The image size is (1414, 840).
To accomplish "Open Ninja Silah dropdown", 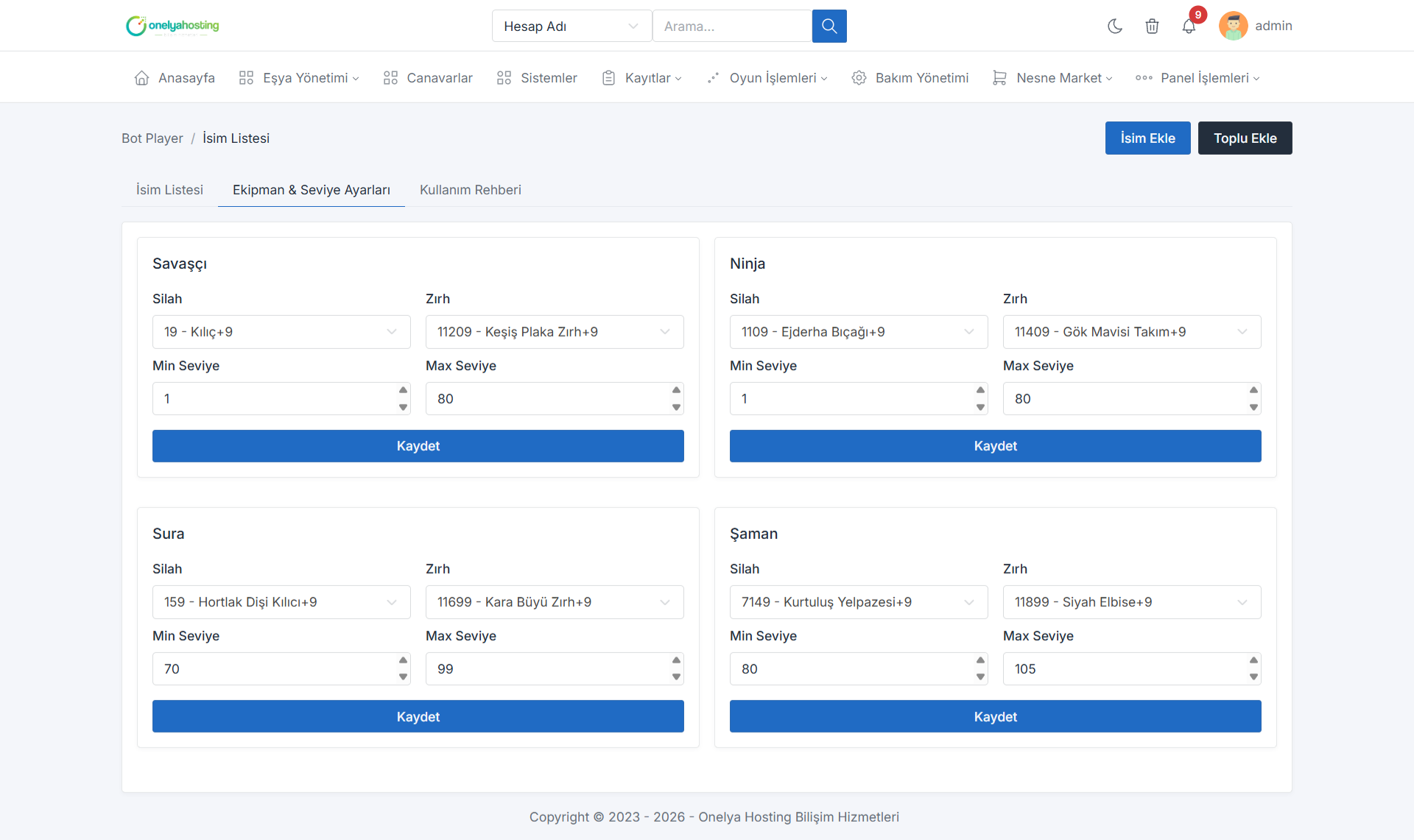I will pyautogui.click(x=859, y=332).
